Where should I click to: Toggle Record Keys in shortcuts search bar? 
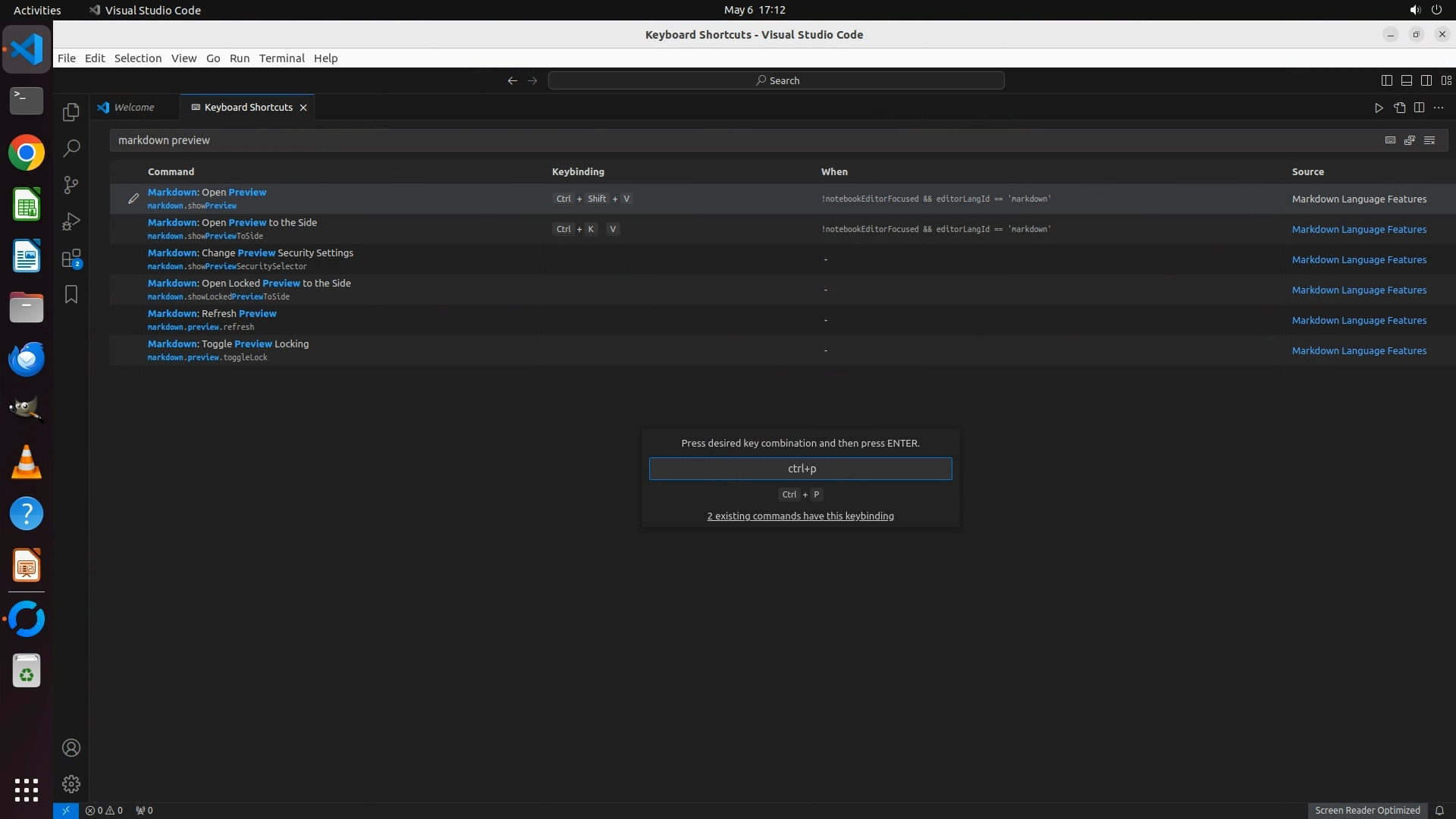click(x=1390, y=140)
